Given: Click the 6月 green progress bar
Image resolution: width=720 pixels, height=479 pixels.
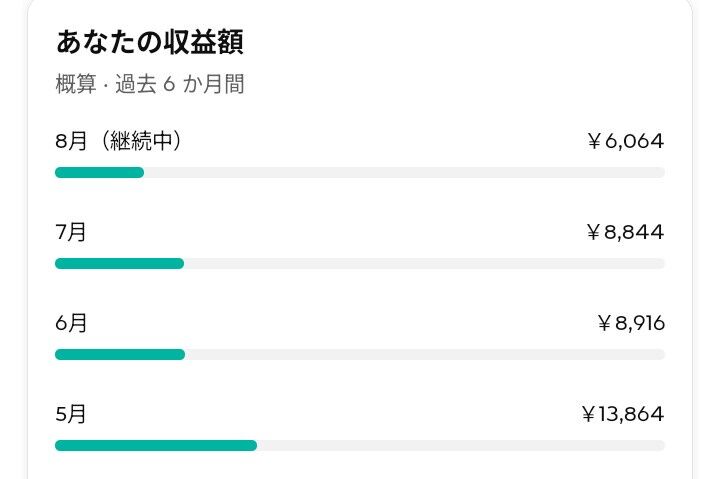Looking at the screenshot, I should (120, 355).
